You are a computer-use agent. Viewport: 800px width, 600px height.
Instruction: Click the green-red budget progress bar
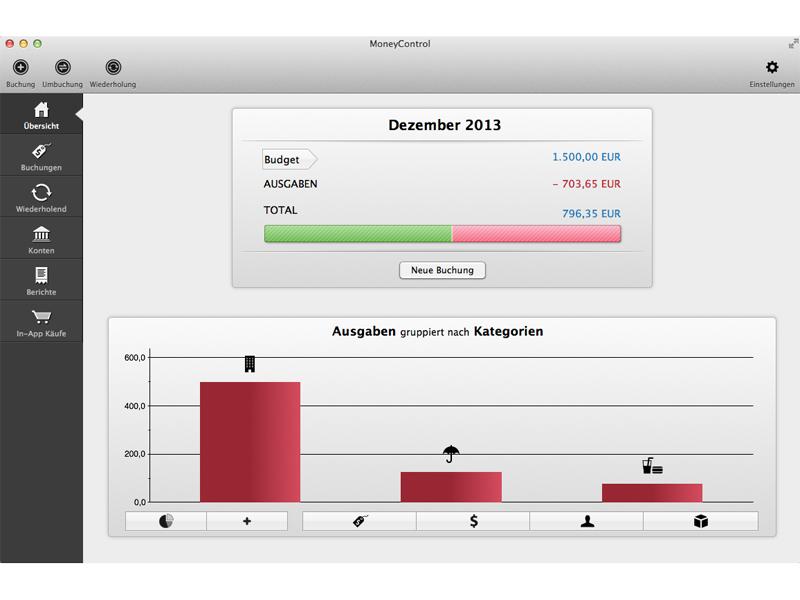442,234
